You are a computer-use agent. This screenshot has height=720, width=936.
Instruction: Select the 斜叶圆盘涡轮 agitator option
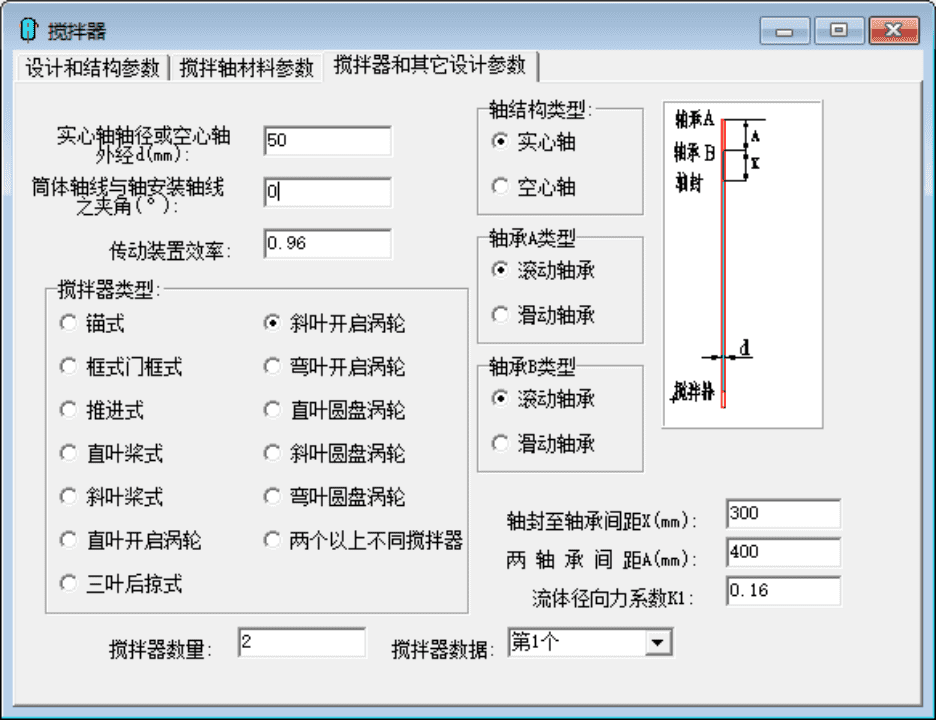tap(271, 453)
